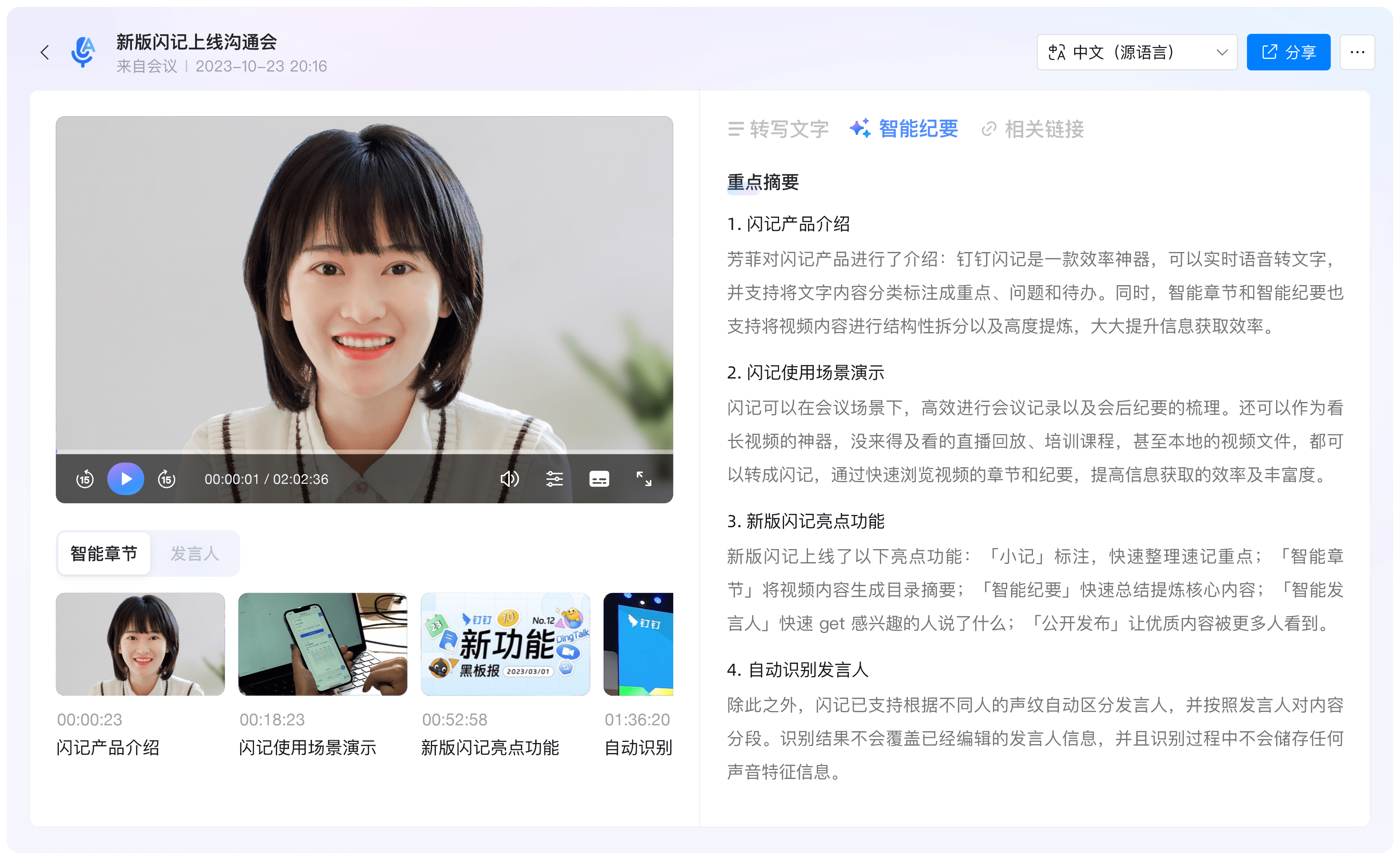Open 闪记使用场景演示 chapter thumbnail
This screenshot has width=1400, height=860.
click(x=322, y=644)
